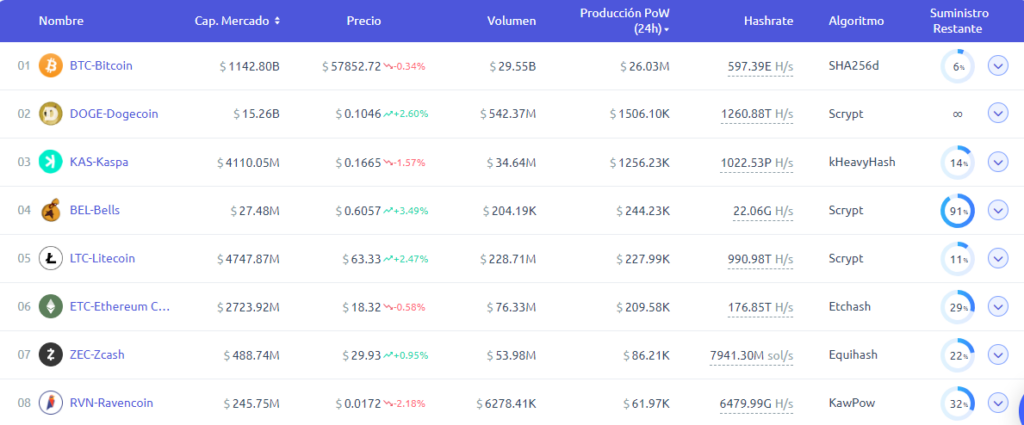Open the KAS-Kaspa link
1024x425 pixels.
tap(99, 162)
